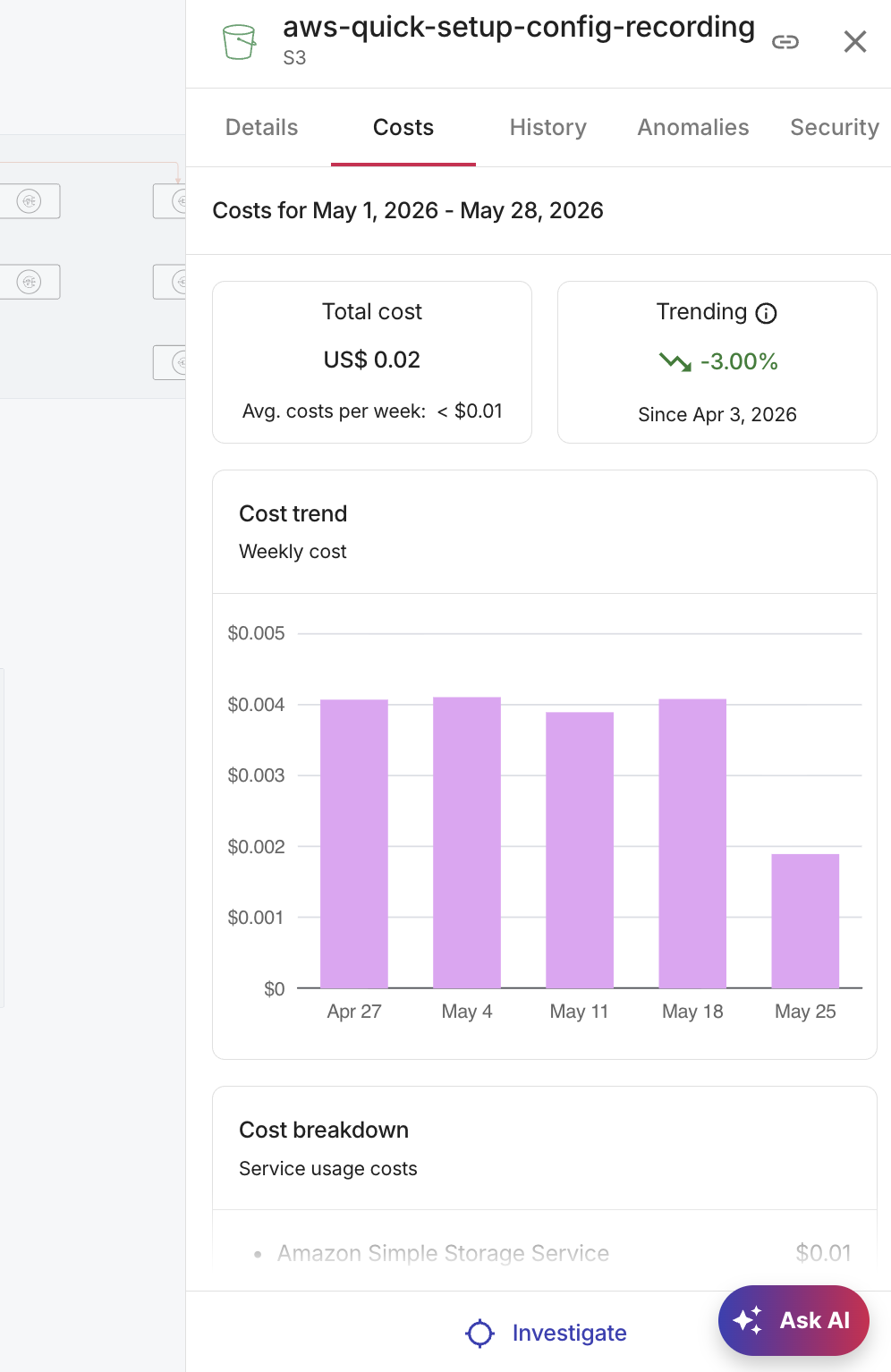Click the aws-quick-setup-config-recording title
Viewport: 891px width, 1372px height.
[519, 27]
